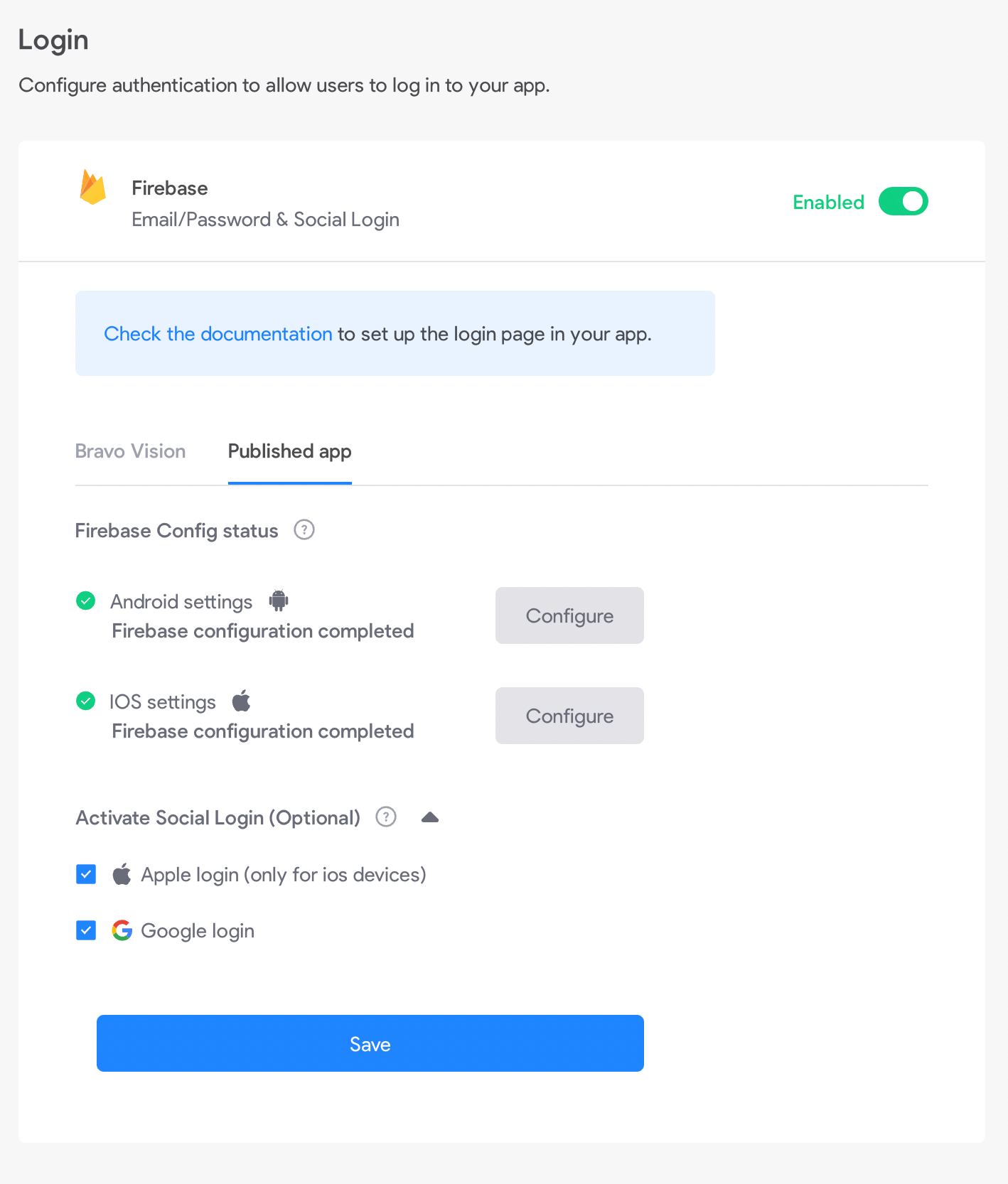Click the Firebase flame logo icon
The height and width of the screenshot is (1184, 1008).
[x=93, y=188]
